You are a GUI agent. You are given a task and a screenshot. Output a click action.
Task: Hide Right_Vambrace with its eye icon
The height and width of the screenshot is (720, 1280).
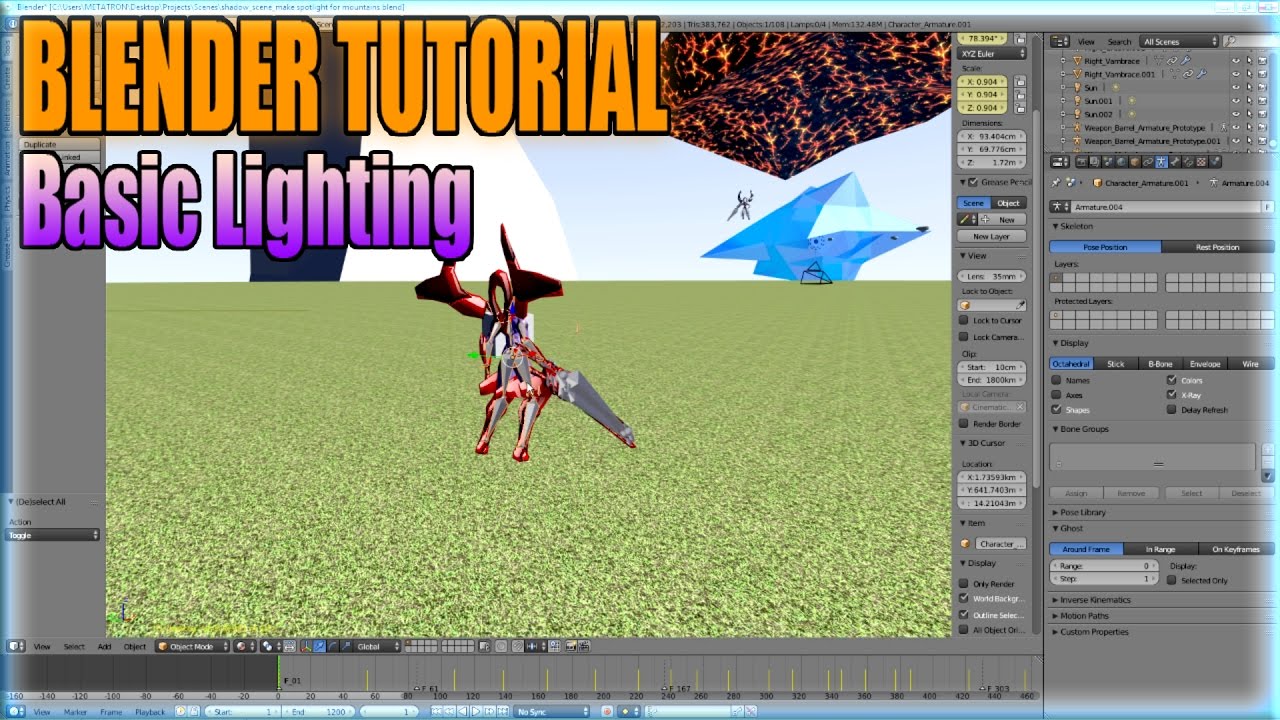[x=1236, y=61]
